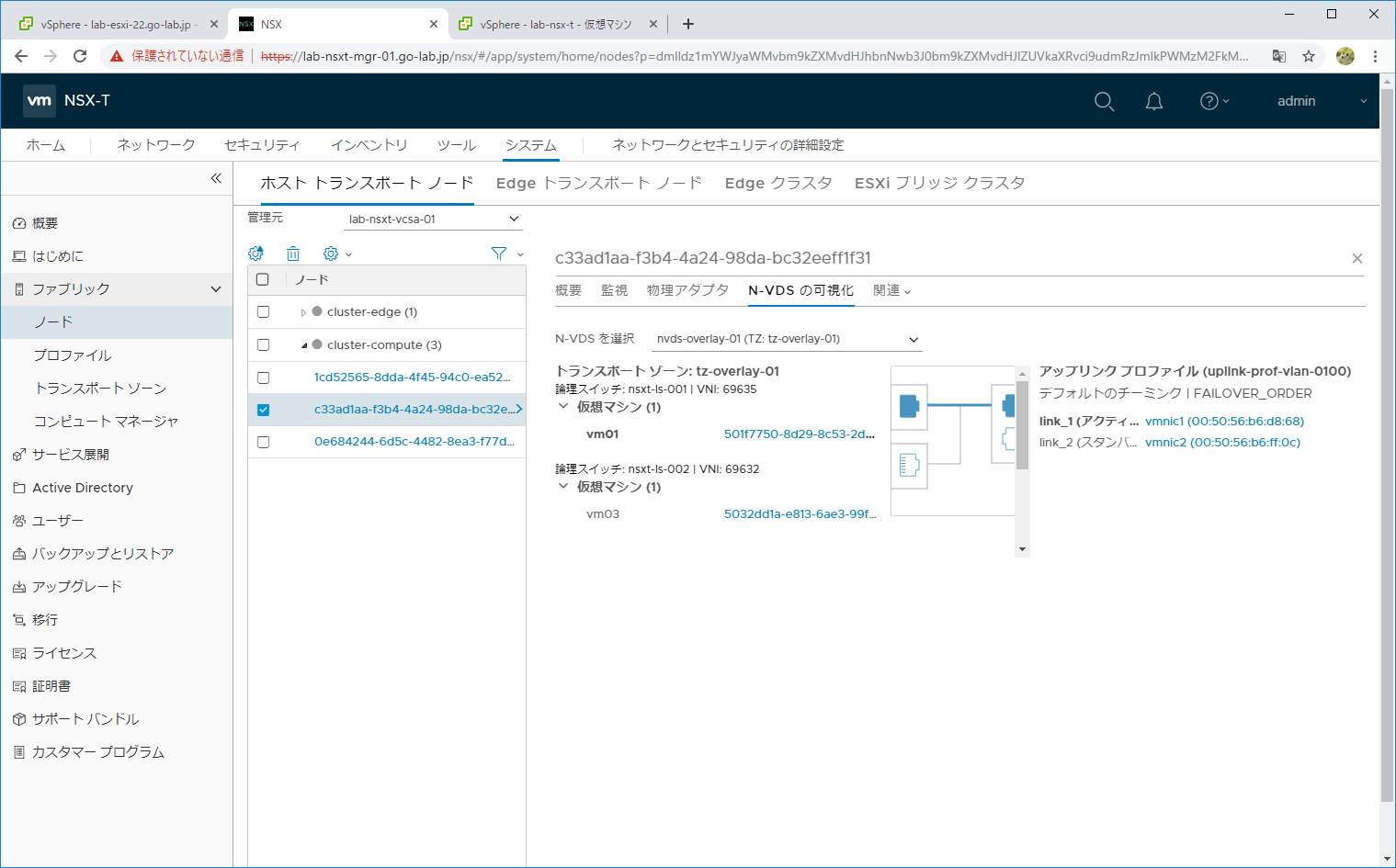Open the translate page icon in address bar
1396x868 pixels.
(x=1278, y=56)
